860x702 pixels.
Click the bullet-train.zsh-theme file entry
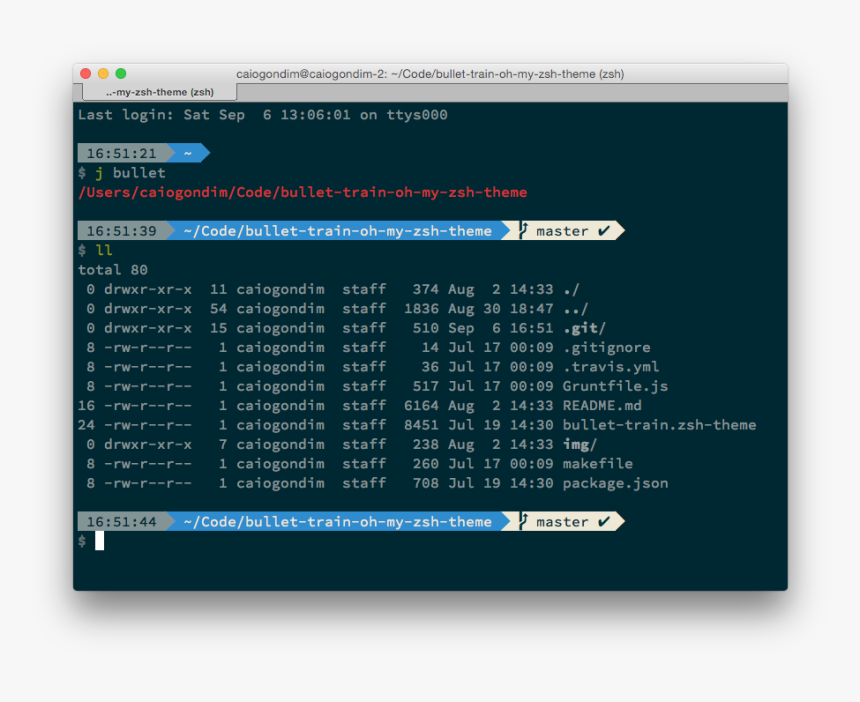[x=659, y=424]
